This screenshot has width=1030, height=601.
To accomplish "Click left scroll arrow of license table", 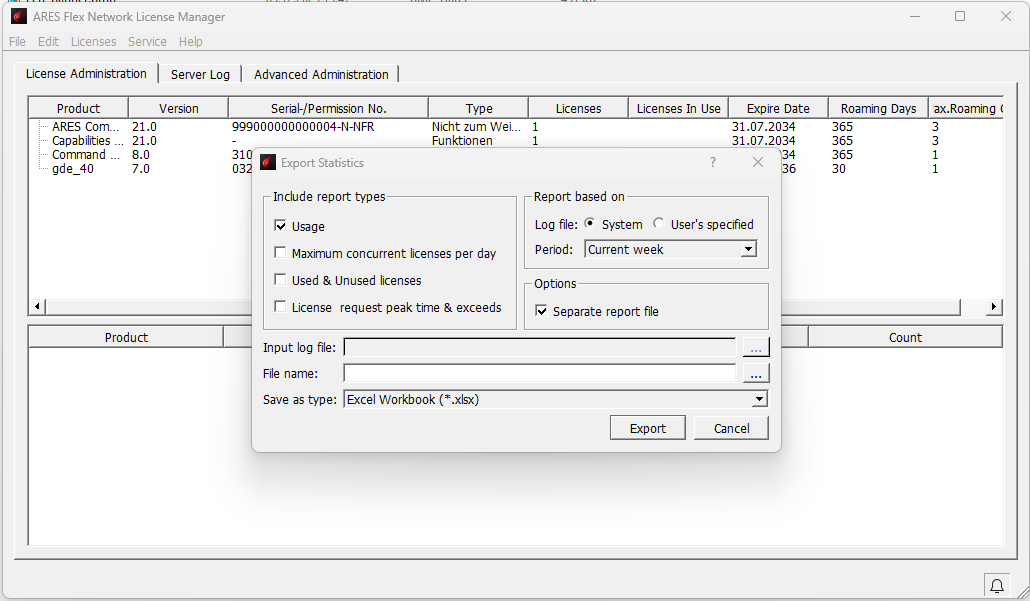I will tap(38, 307).
